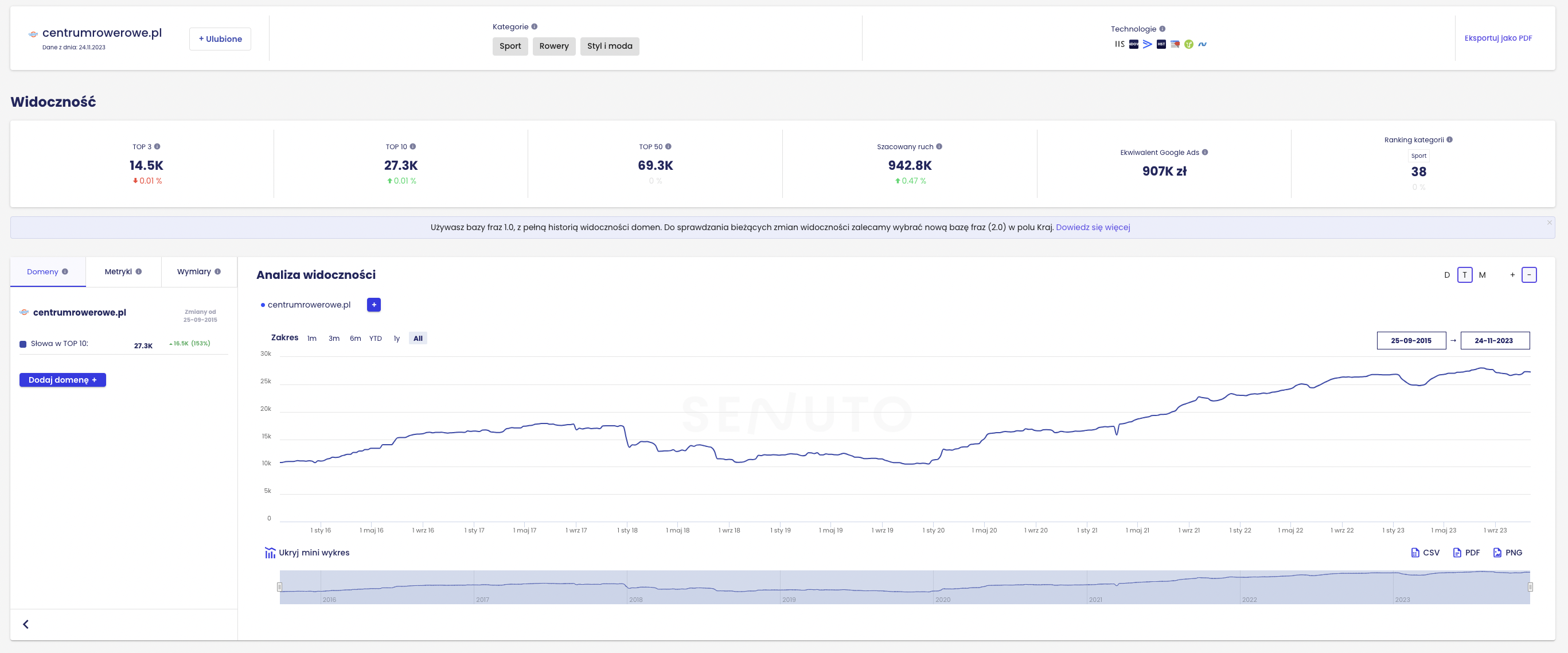Set chart range to YTD
This screenshot has width=1568, height=653.
(376, 338)
